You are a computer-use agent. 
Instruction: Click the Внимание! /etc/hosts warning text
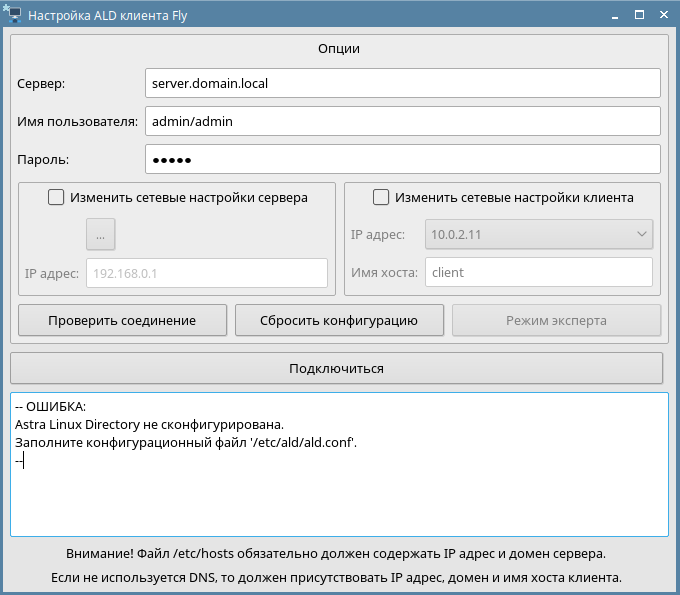point(336,554)
